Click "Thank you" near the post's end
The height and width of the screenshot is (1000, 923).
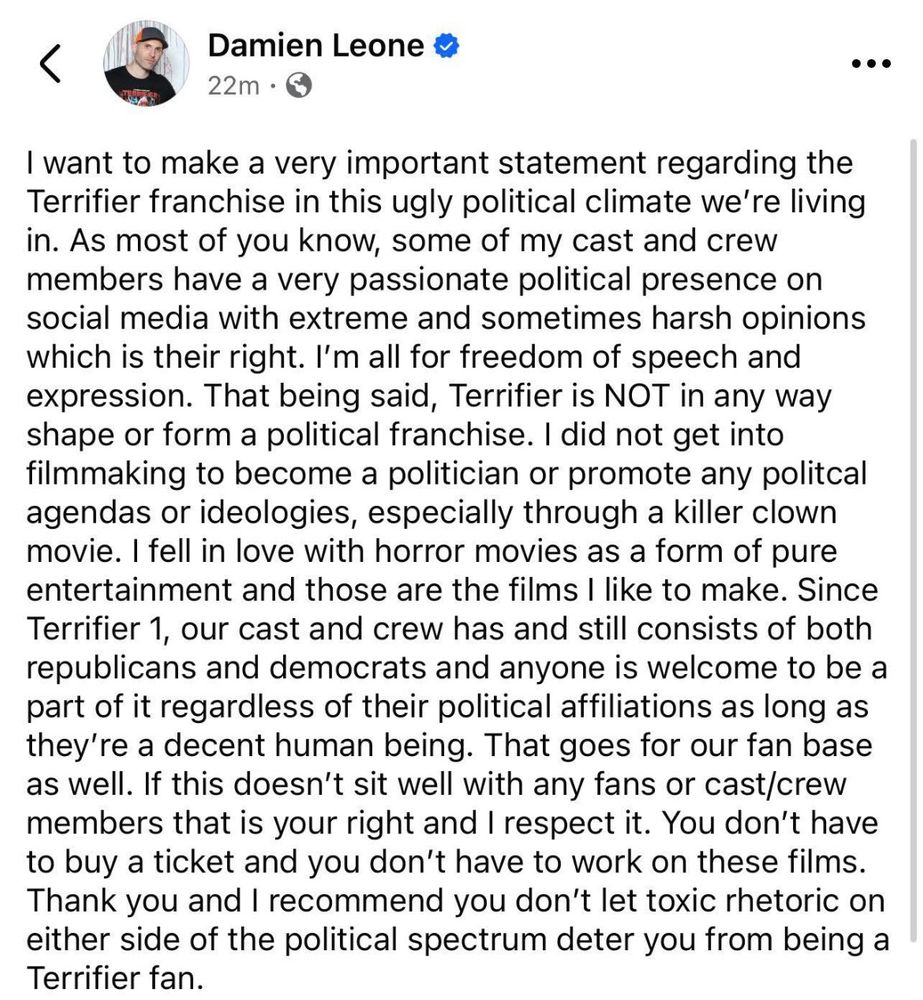click(x=103, y=901)
